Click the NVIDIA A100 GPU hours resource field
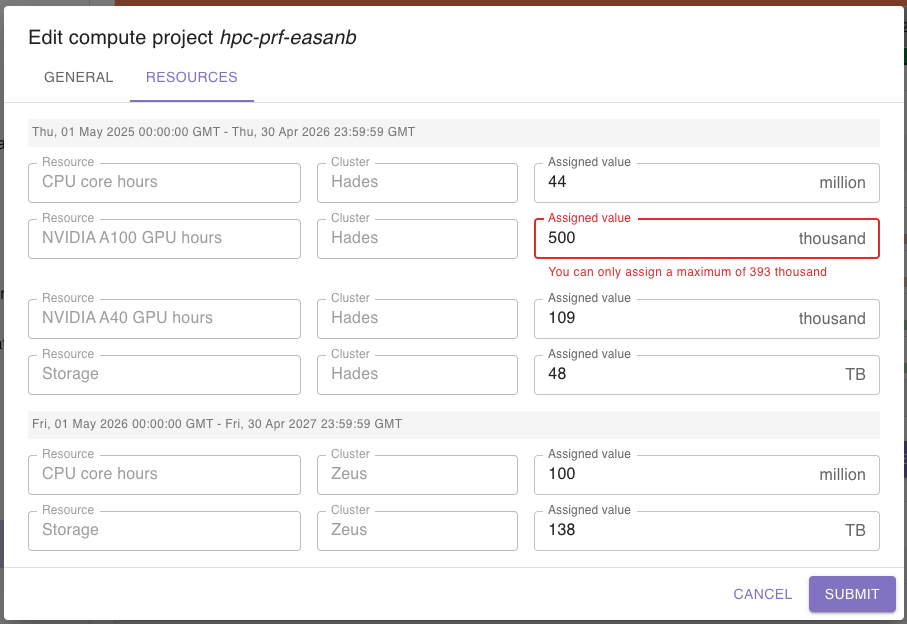 [x=164, y=239]
